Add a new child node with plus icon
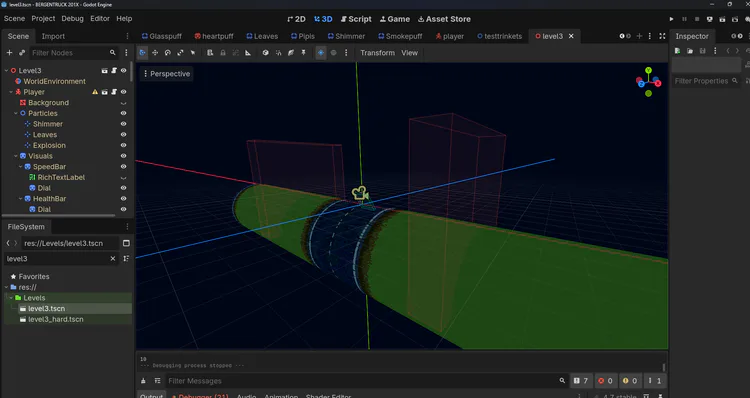The image size is (750, 398). (x=9, y=53)
